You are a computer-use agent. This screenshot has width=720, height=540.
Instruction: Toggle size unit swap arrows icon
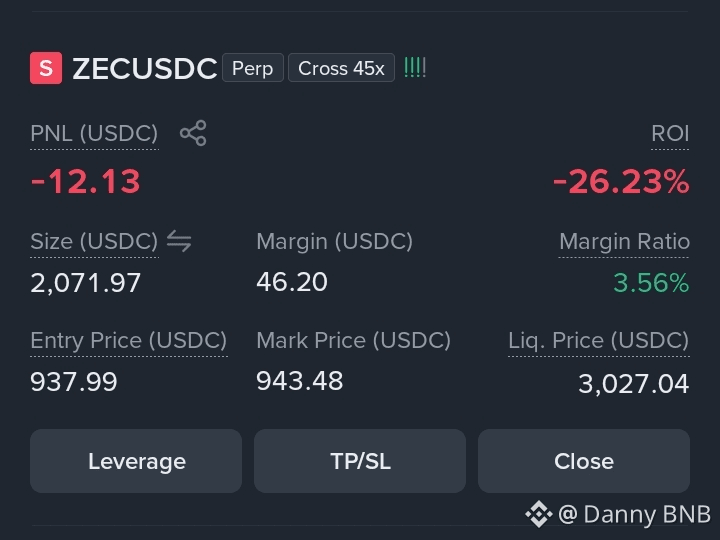click(x=179, y=241)
